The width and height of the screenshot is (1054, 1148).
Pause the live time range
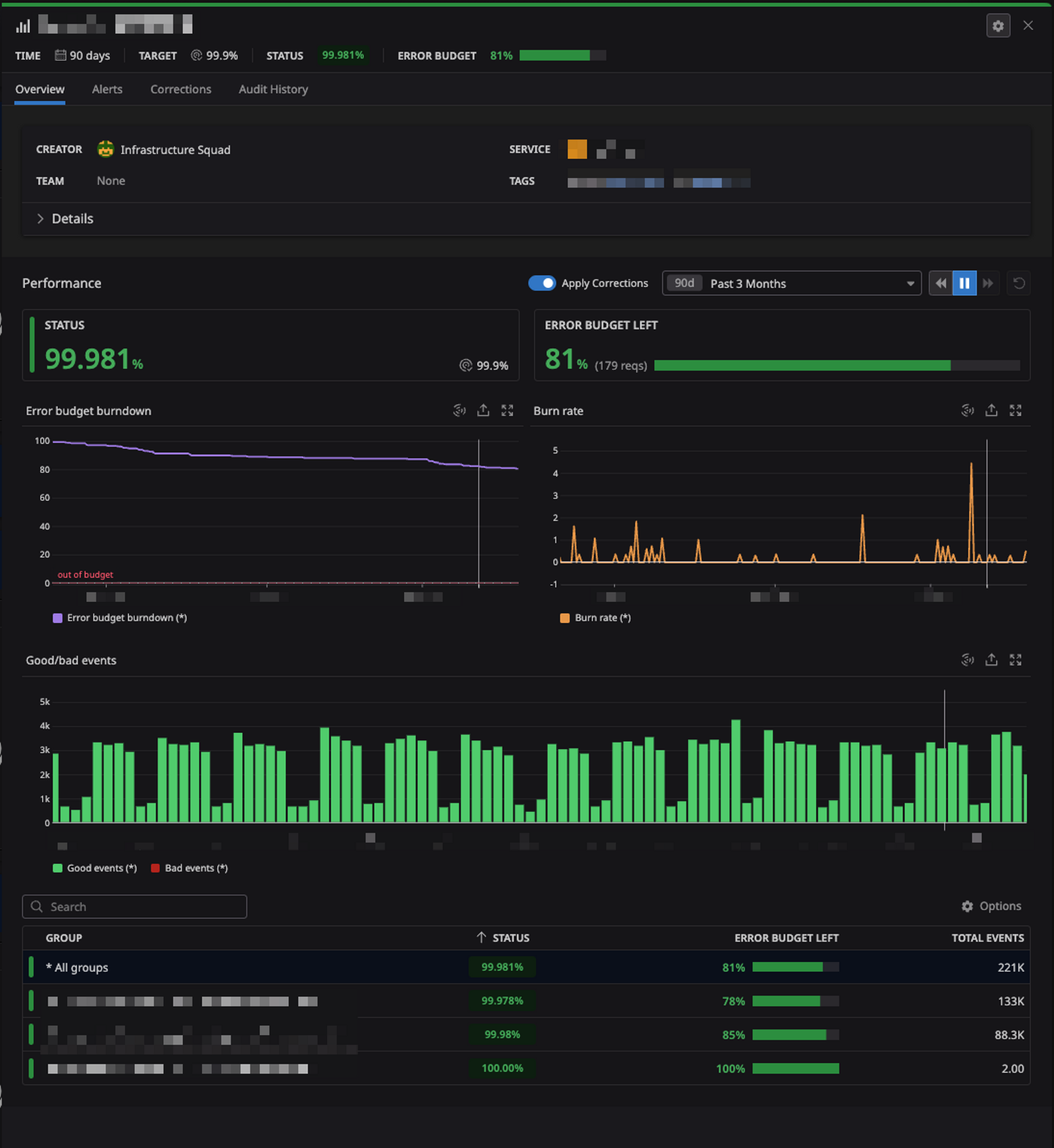pos(964,283)
